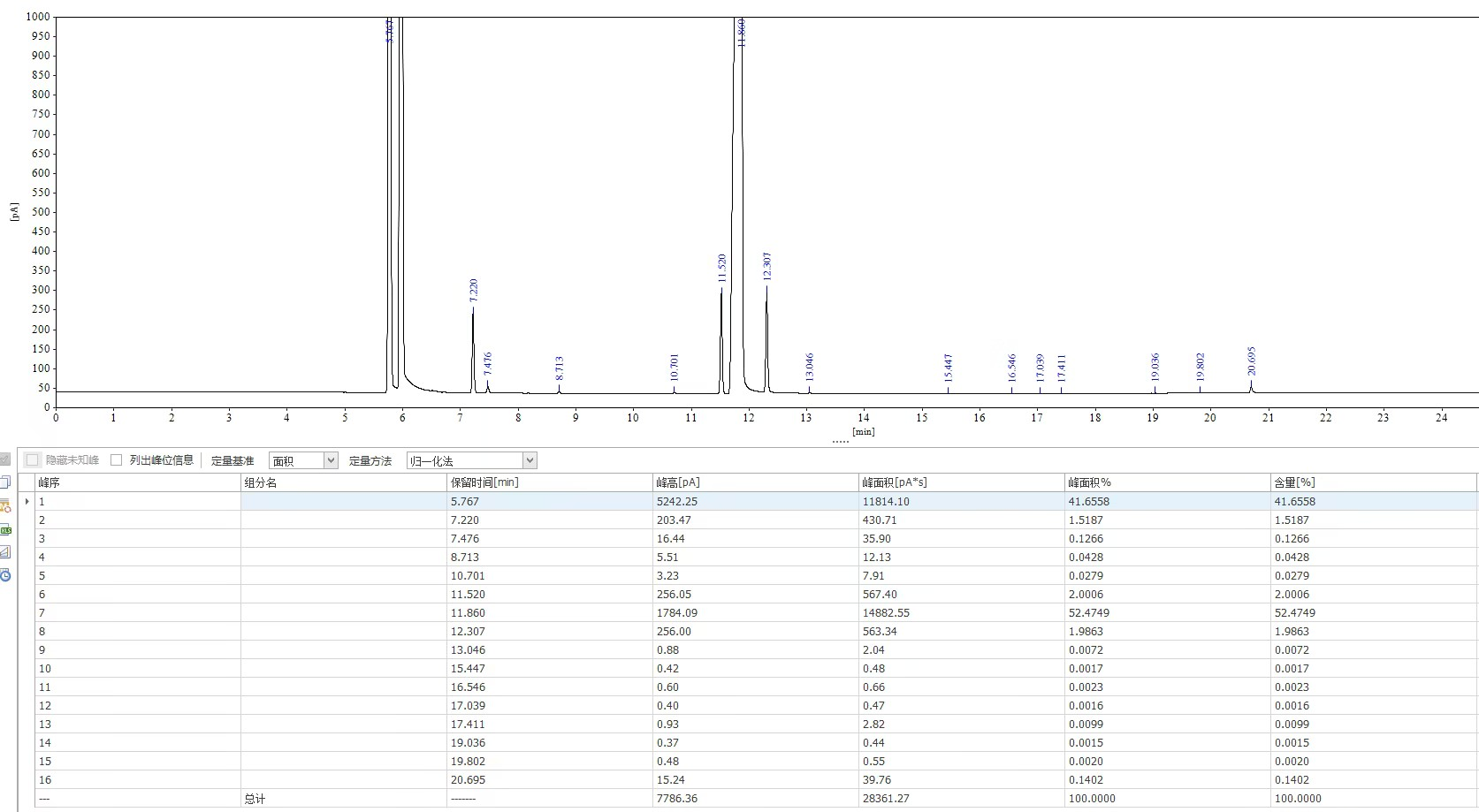The image size is (1479, 812).
Task: Click the orange component table icon
Action: tap(4, 506)
